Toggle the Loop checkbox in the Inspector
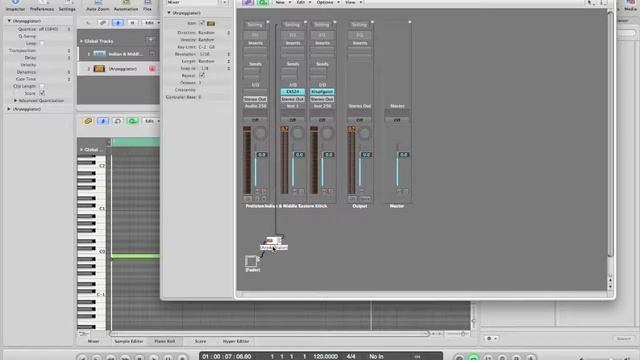Viewport: 640px width, 360px height. [x=42, y=43]
